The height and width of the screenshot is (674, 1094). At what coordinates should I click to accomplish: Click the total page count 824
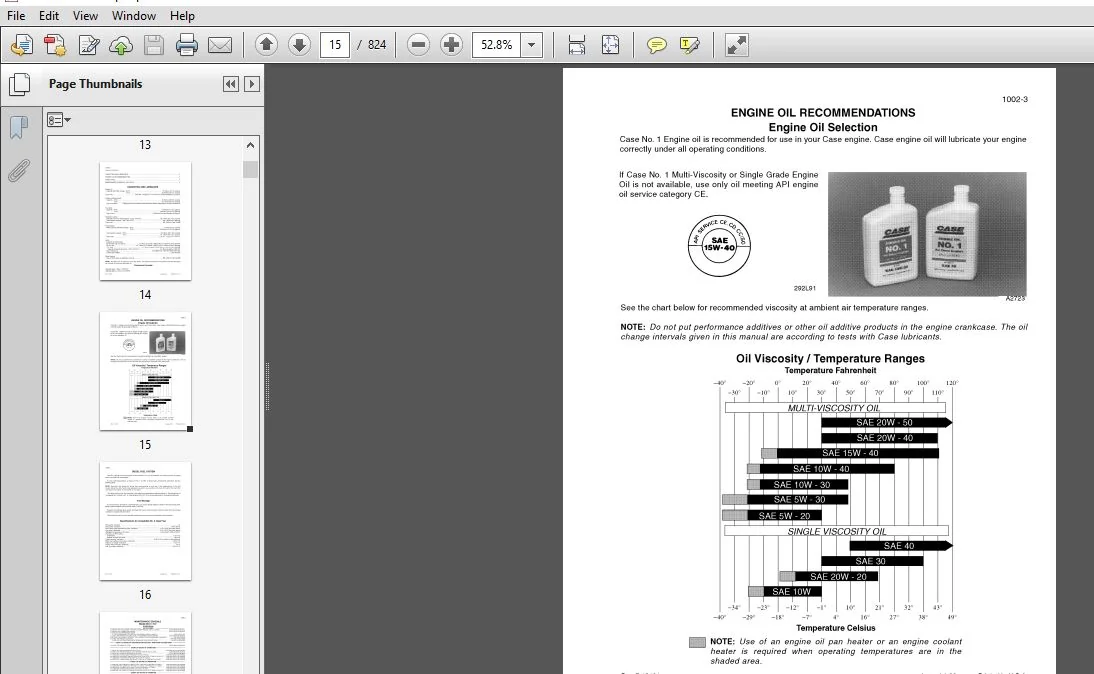point(377,45)
